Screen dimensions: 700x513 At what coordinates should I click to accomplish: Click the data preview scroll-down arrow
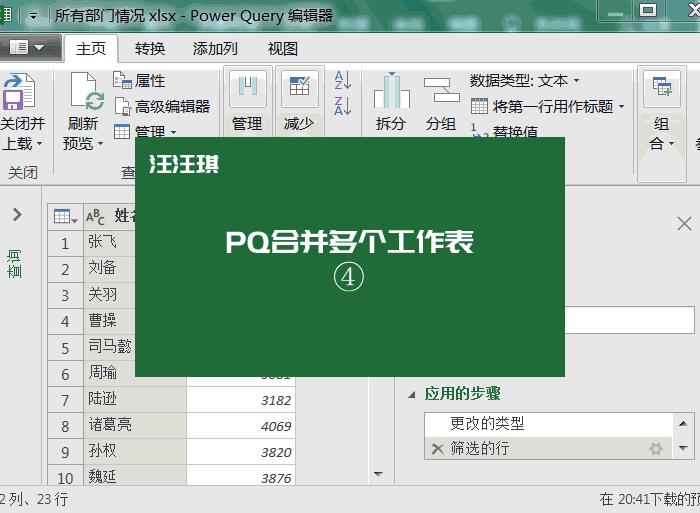tap(378, 474)
